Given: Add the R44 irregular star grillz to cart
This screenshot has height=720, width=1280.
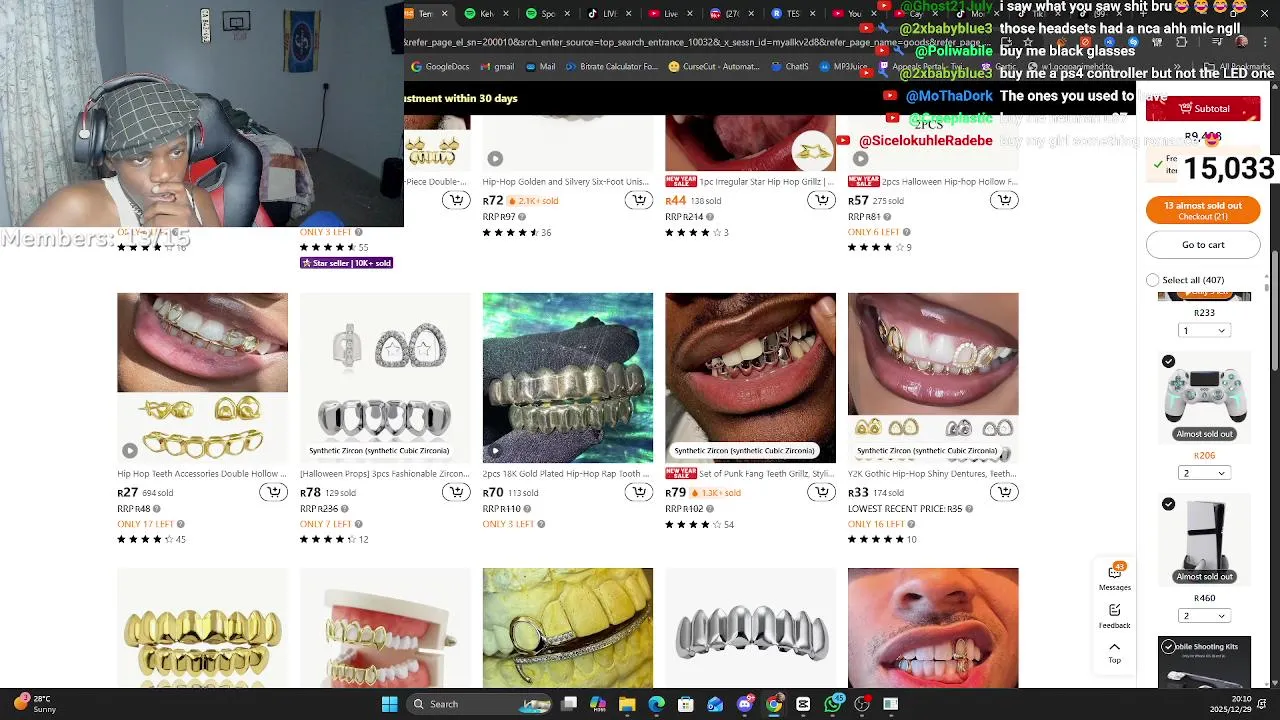Looking at the screenshot, I should pyautogui.click(x=821, y=200).
